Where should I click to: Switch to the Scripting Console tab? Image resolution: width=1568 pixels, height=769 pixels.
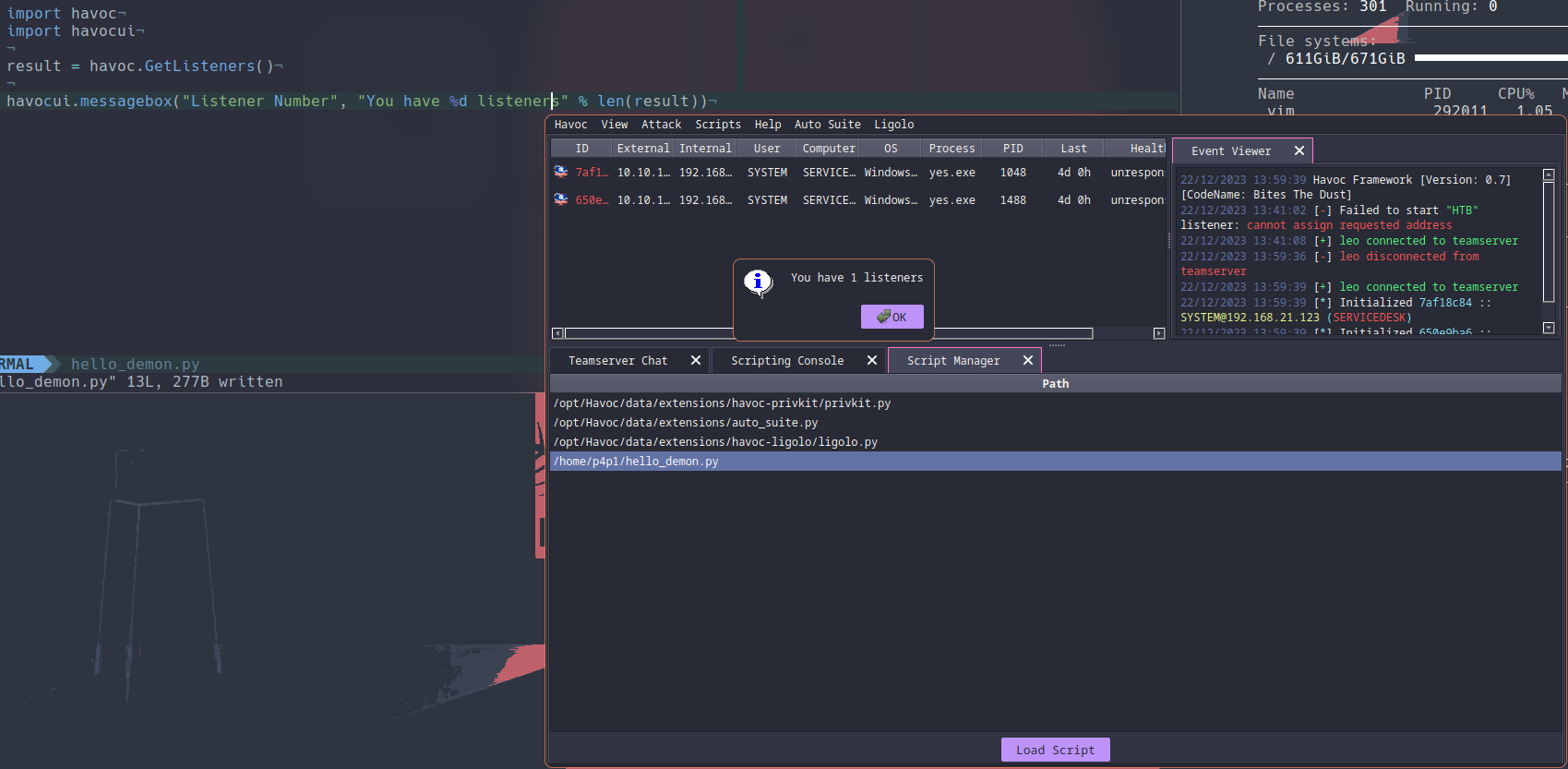(x=786, y=361)
